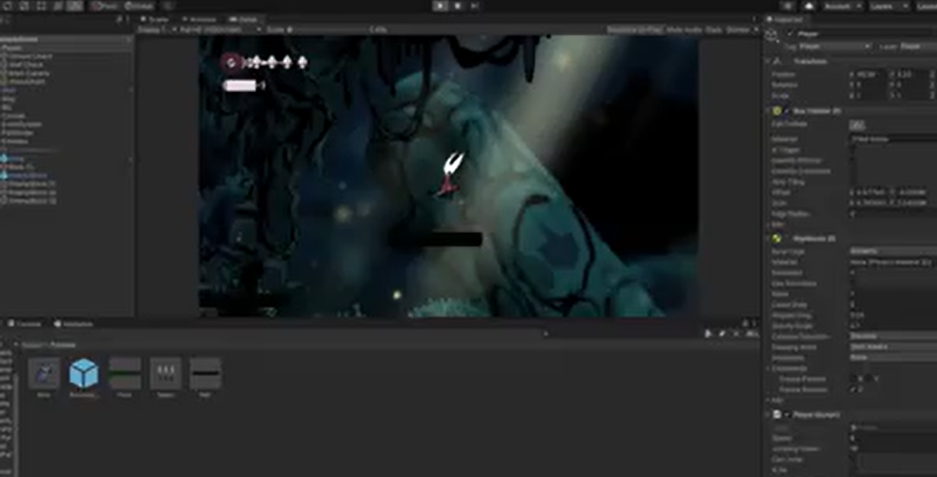Open the Sleeping Mode dropdown
Viewport: 937px width, 477px height.
[893, 347]
